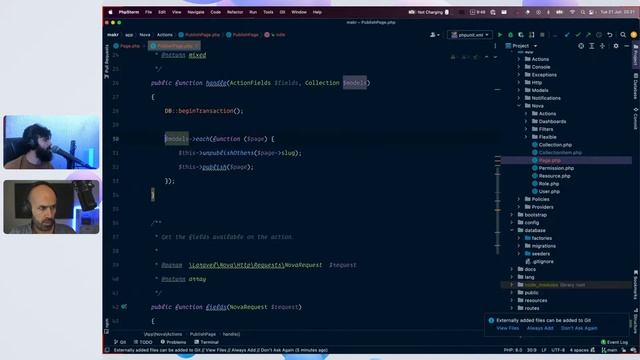The image size is (640, 360).
Task: Open the Structure side panel
Action: (x=636, y=320)
